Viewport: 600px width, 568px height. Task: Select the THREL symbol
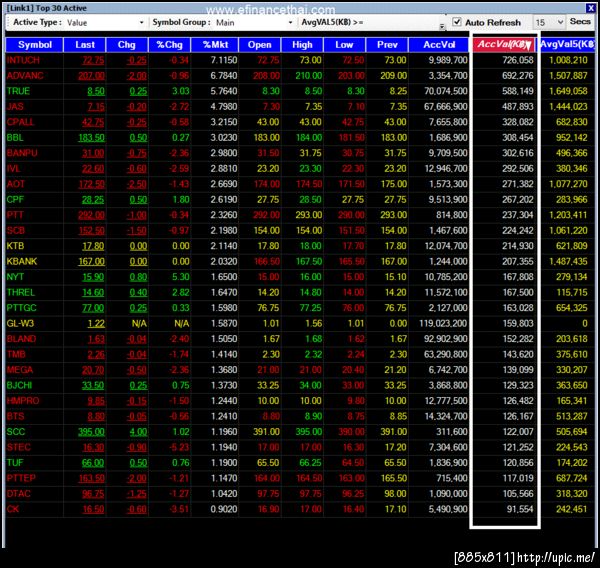pyautogui.click(x=21, y=292)
